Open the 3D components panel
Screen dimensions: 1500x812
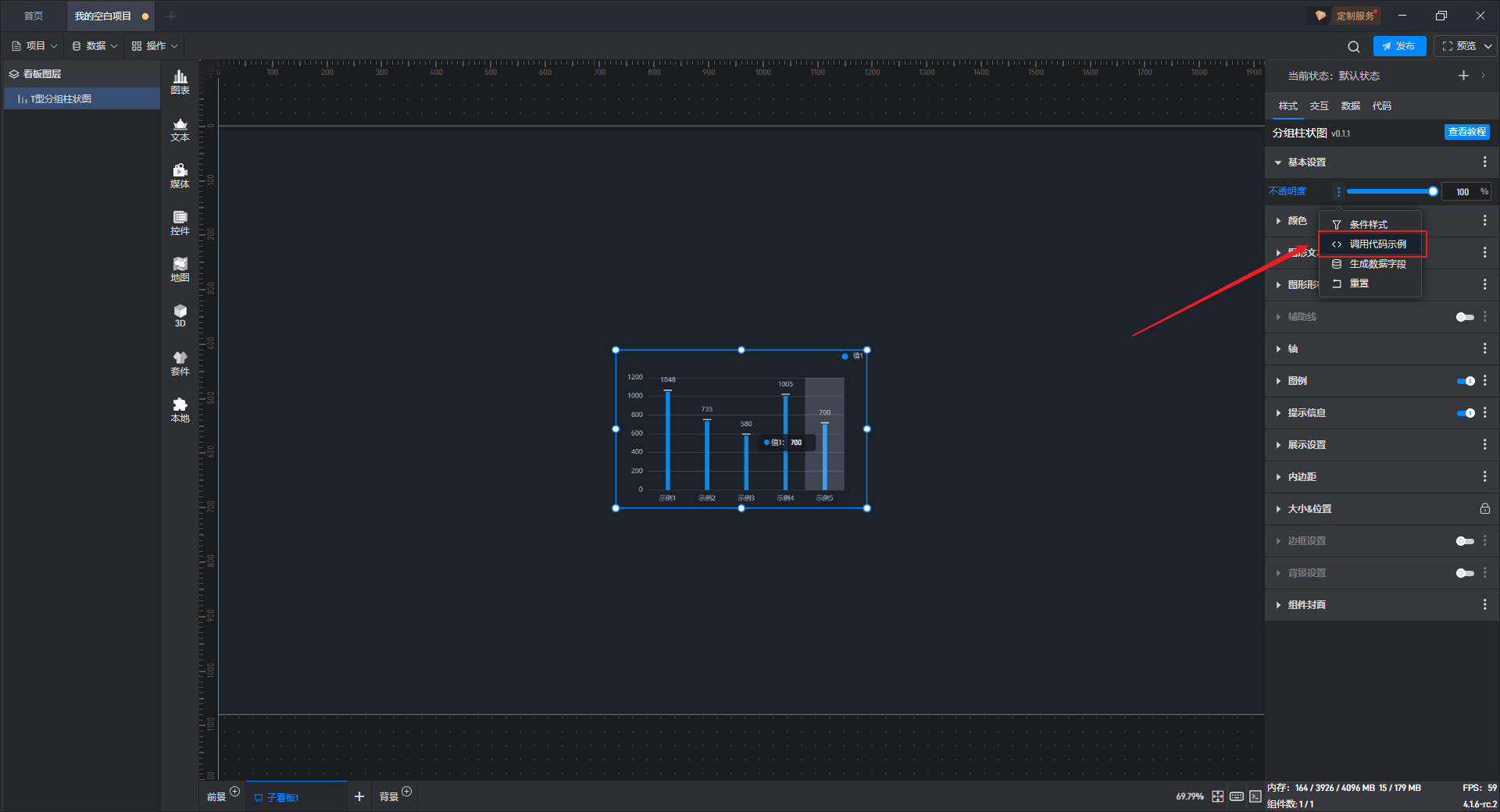tap(180, 315)
